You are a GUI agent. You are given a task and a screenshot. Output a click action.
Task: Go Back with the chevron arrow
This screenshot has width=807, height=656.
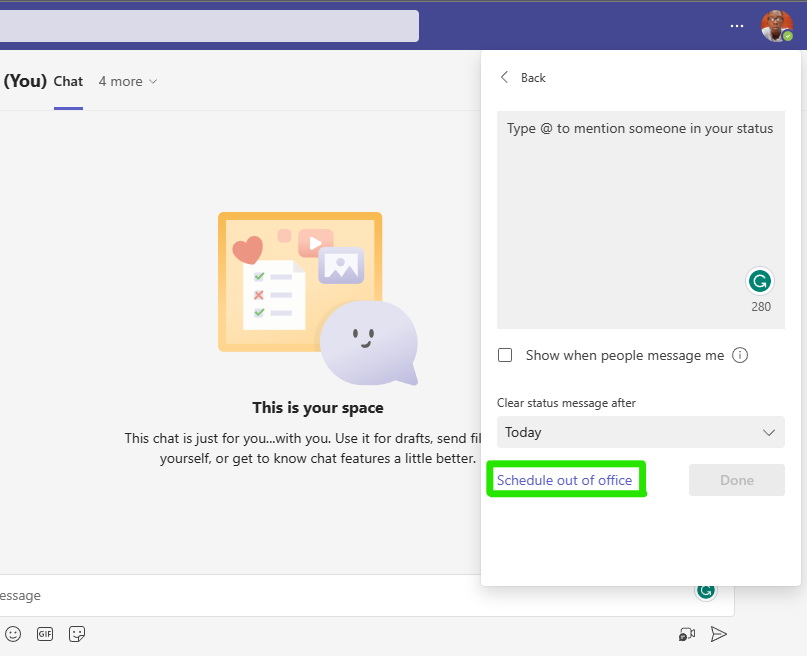click(505, 77)
